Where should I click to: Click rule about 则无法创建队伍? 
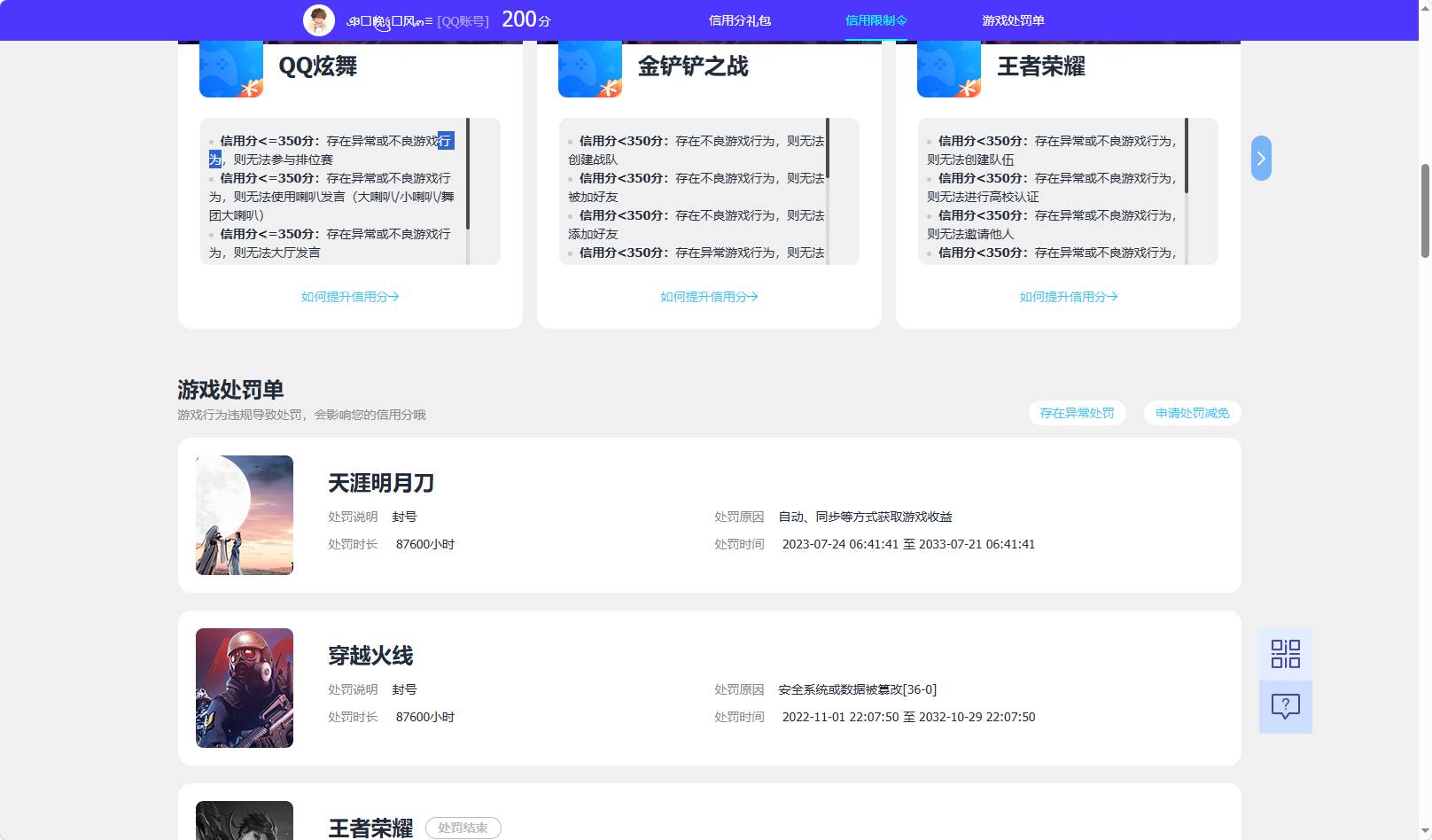1052,150
